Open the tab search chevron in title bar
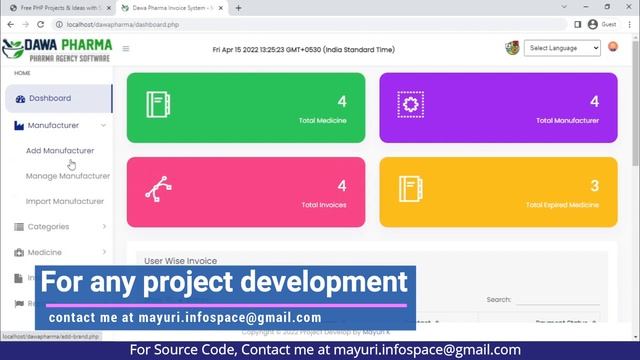 [x=564, y=7]
